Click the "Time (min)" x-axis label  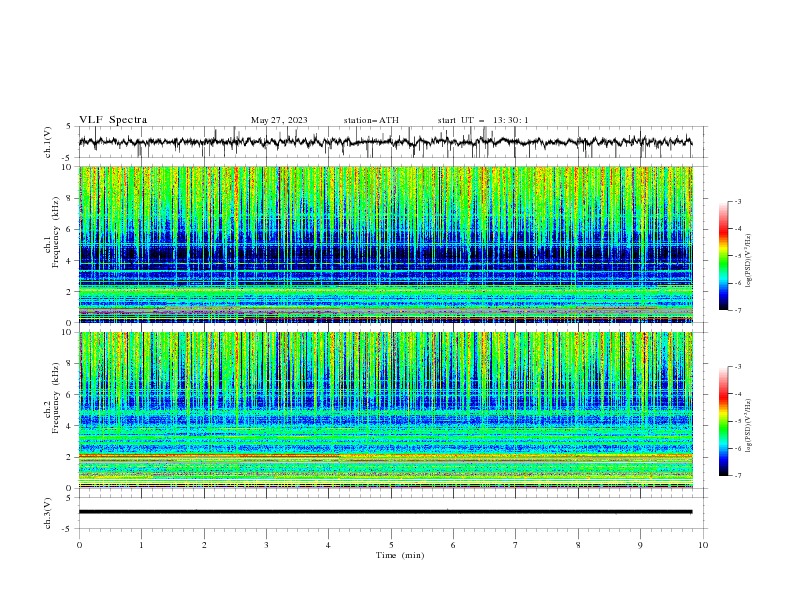coord(400,555)
